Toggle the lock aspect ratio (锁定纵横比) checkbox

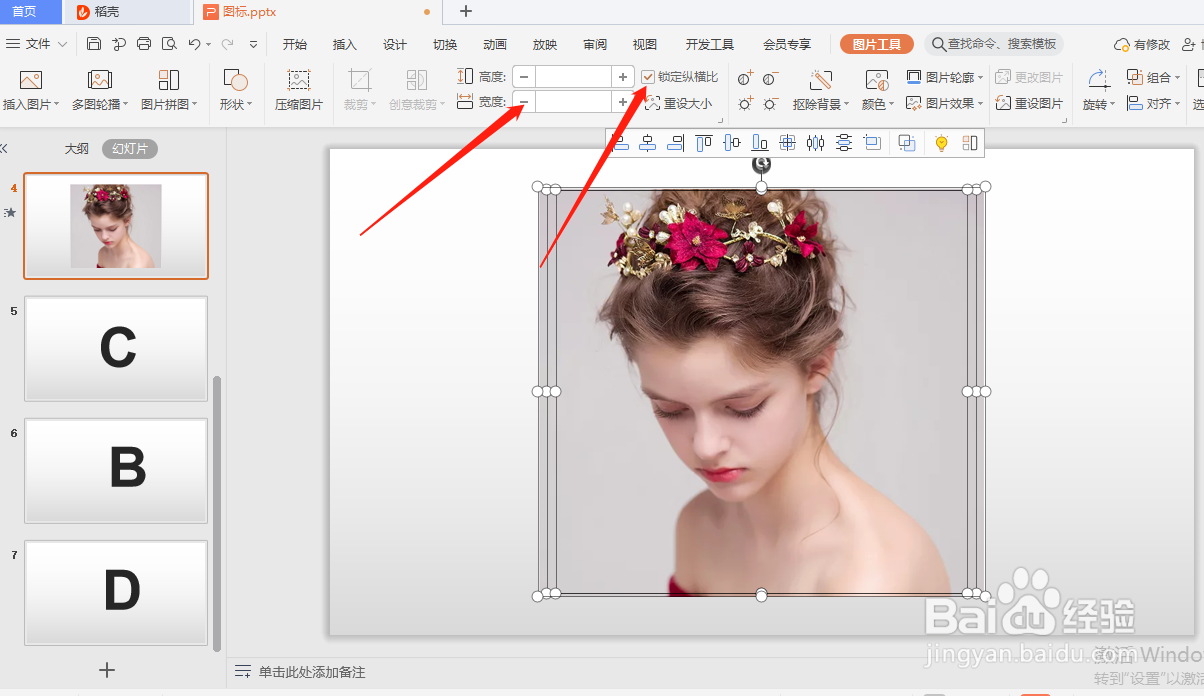(649, 77)
